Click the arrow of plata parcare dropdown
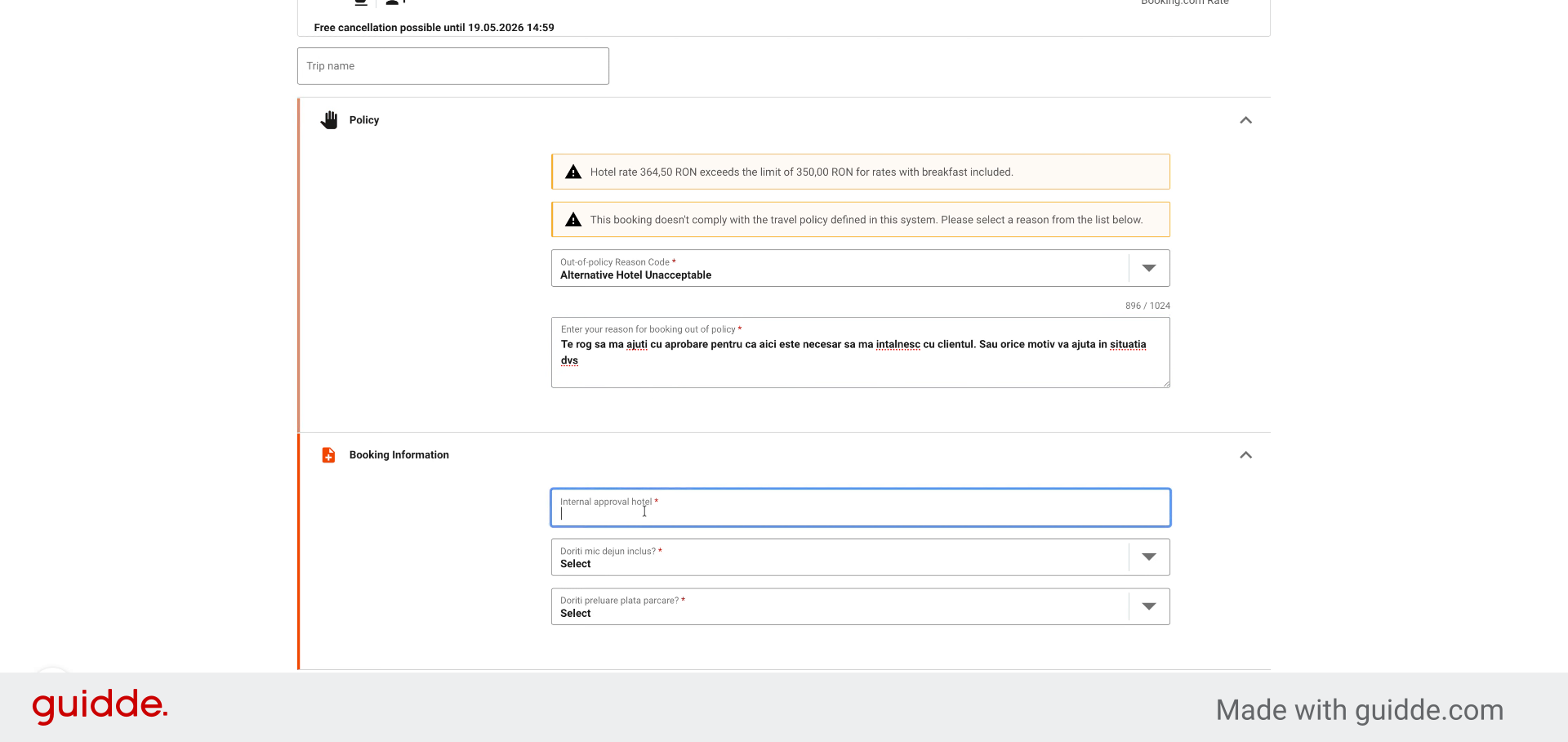1568x742 pixels. [x=1149, y=606]
